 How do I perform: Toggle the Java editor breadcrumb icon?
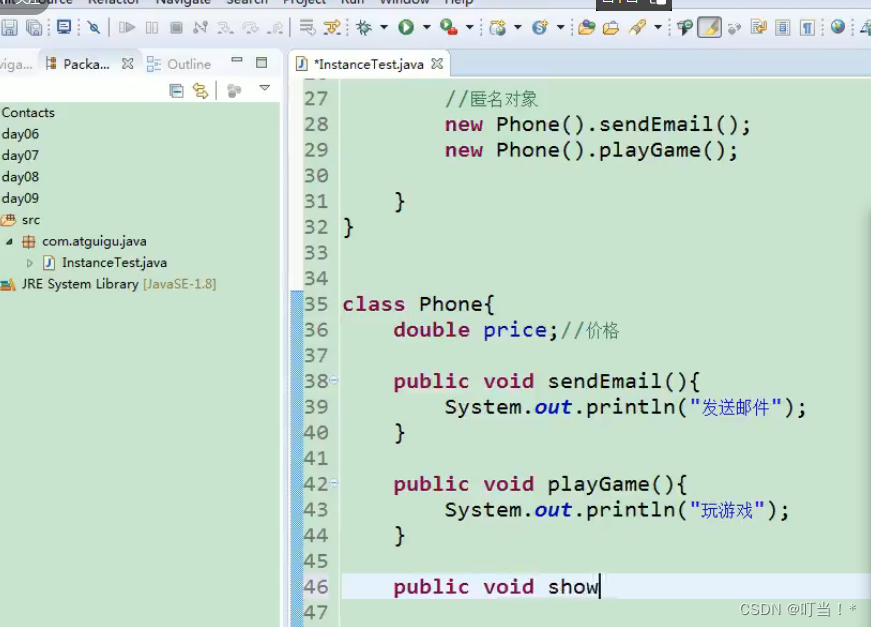(685, 27)
